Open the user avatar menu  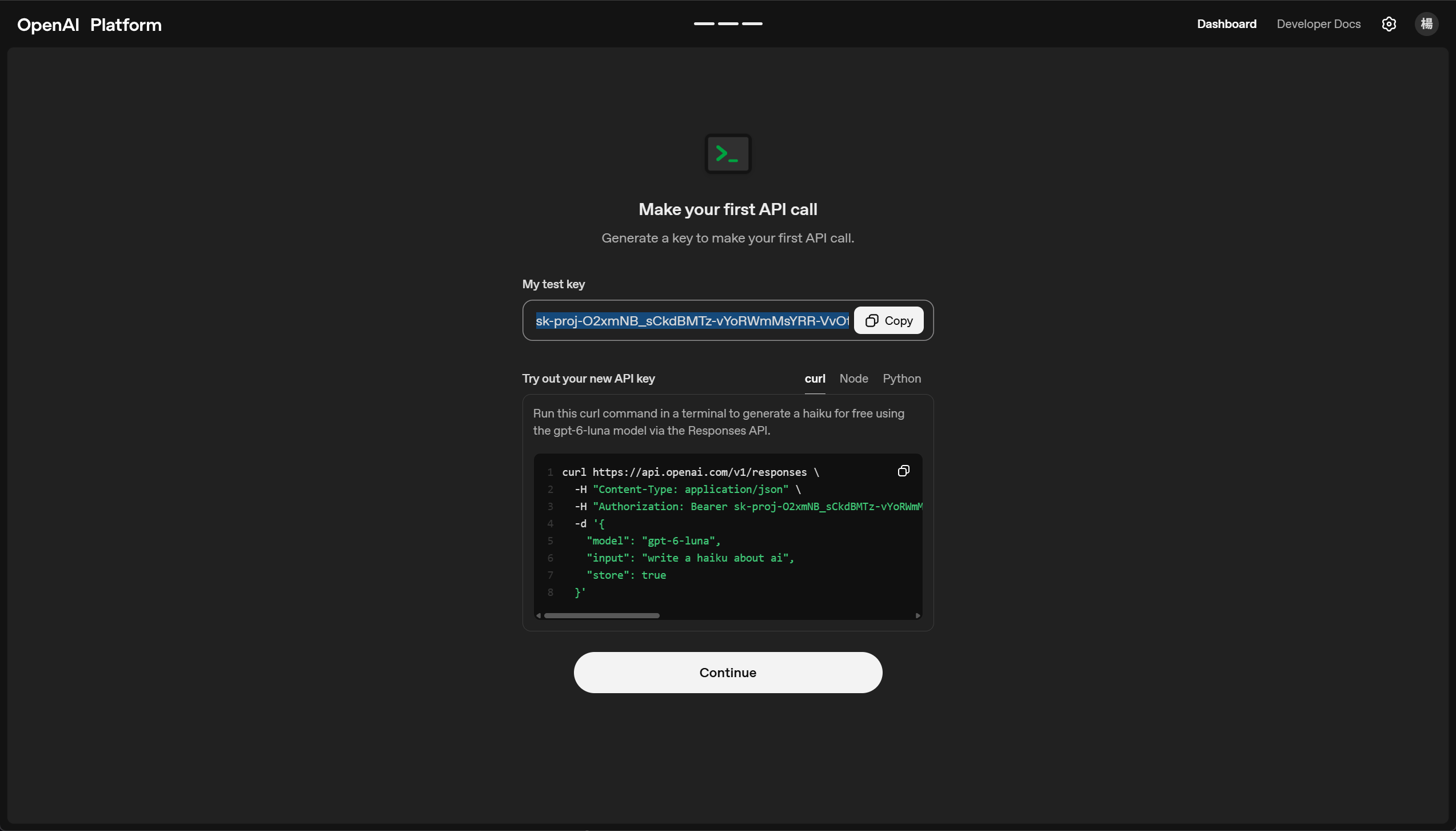point(1427,24)
